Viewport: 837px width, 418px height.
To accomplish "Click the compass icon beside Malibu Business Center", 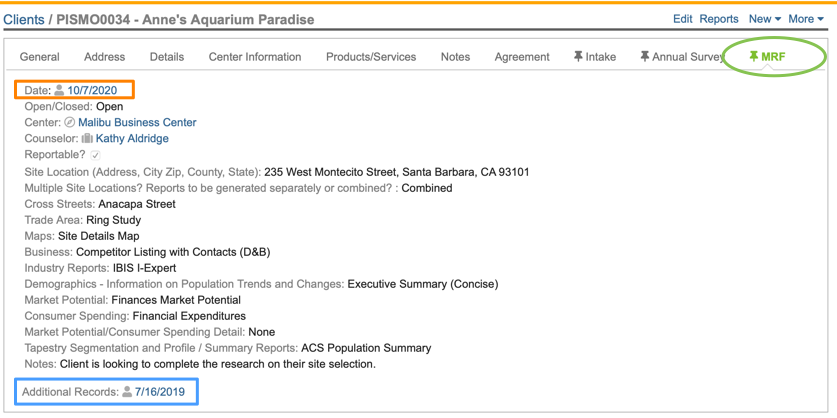I will point(70,123).
